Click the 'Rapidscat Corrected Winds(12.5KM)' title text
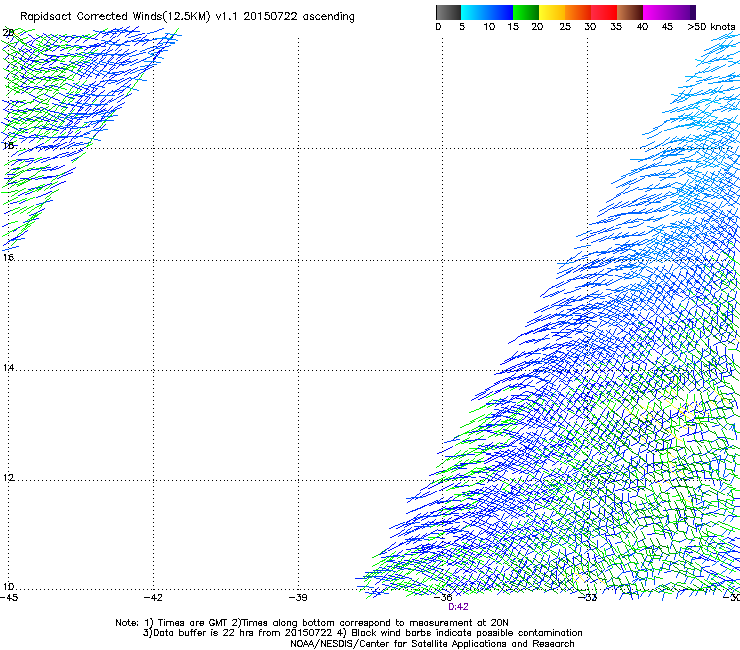 pos(115,17)
